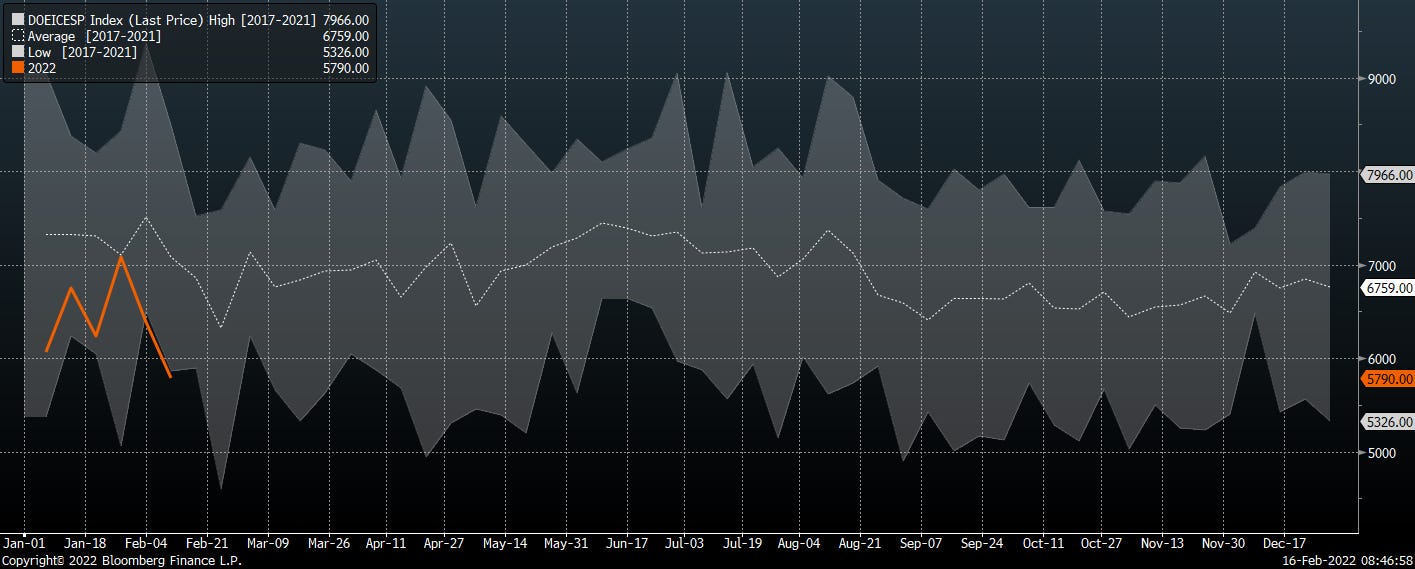Click the Low legend swatch
Screen dimensions: 1415x569
[x=17, y=52]
